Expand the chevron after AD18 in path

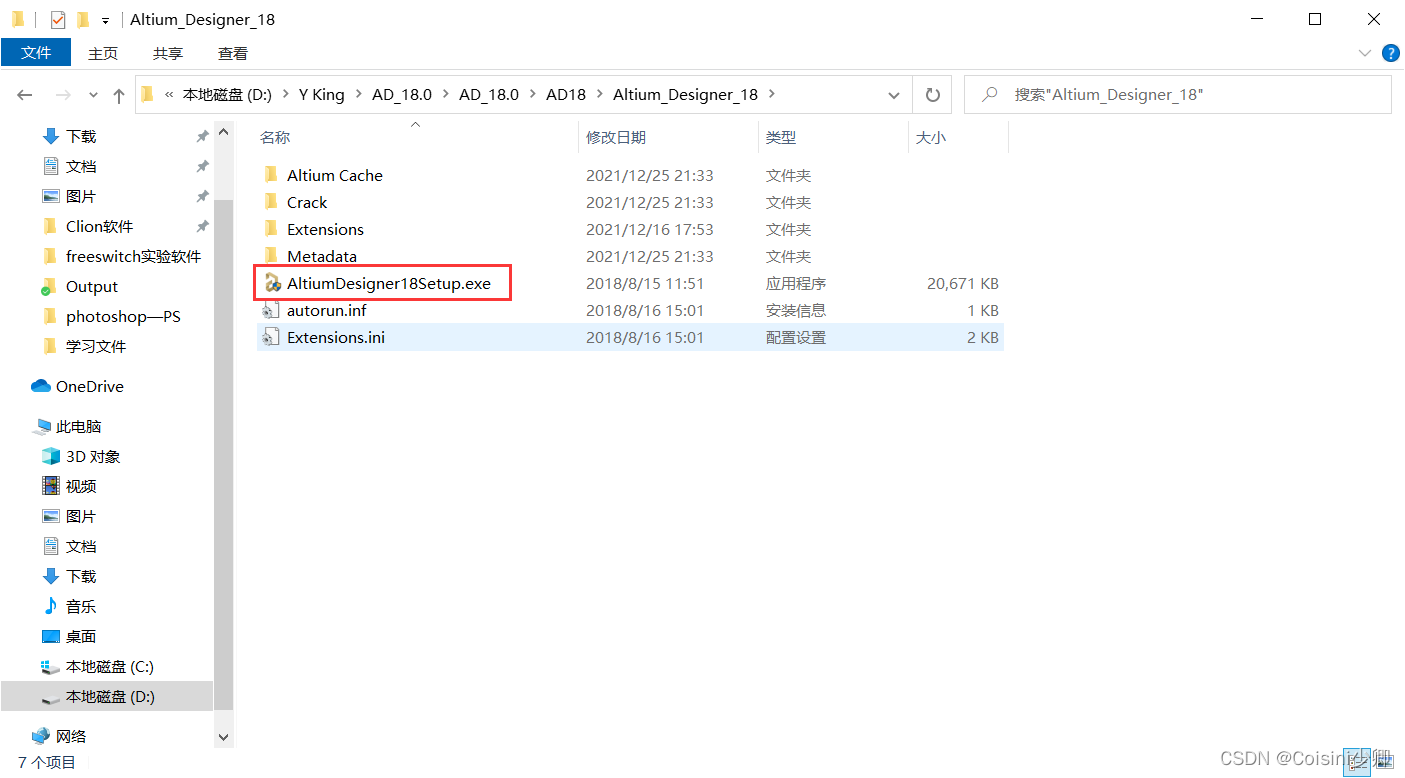point(600,95)
